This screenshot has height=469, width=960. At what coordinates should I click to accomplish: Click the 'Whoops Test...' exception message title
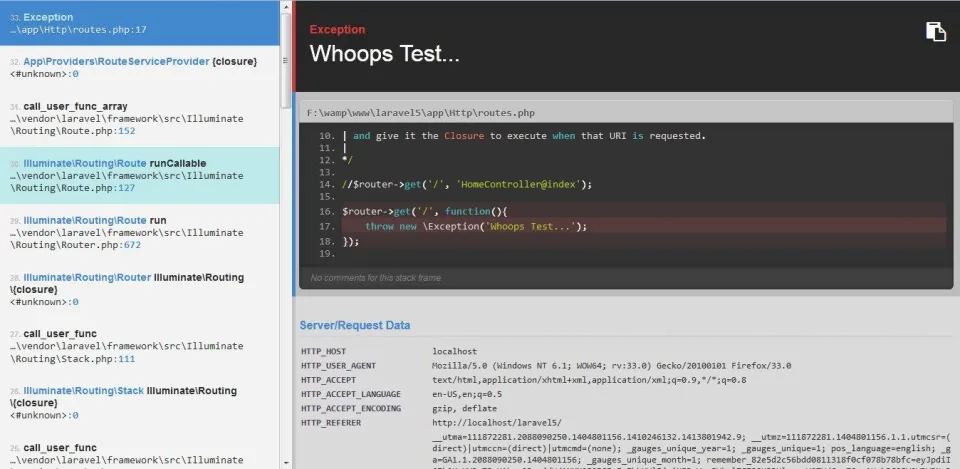pyautogui.click(x=384, y=54)
